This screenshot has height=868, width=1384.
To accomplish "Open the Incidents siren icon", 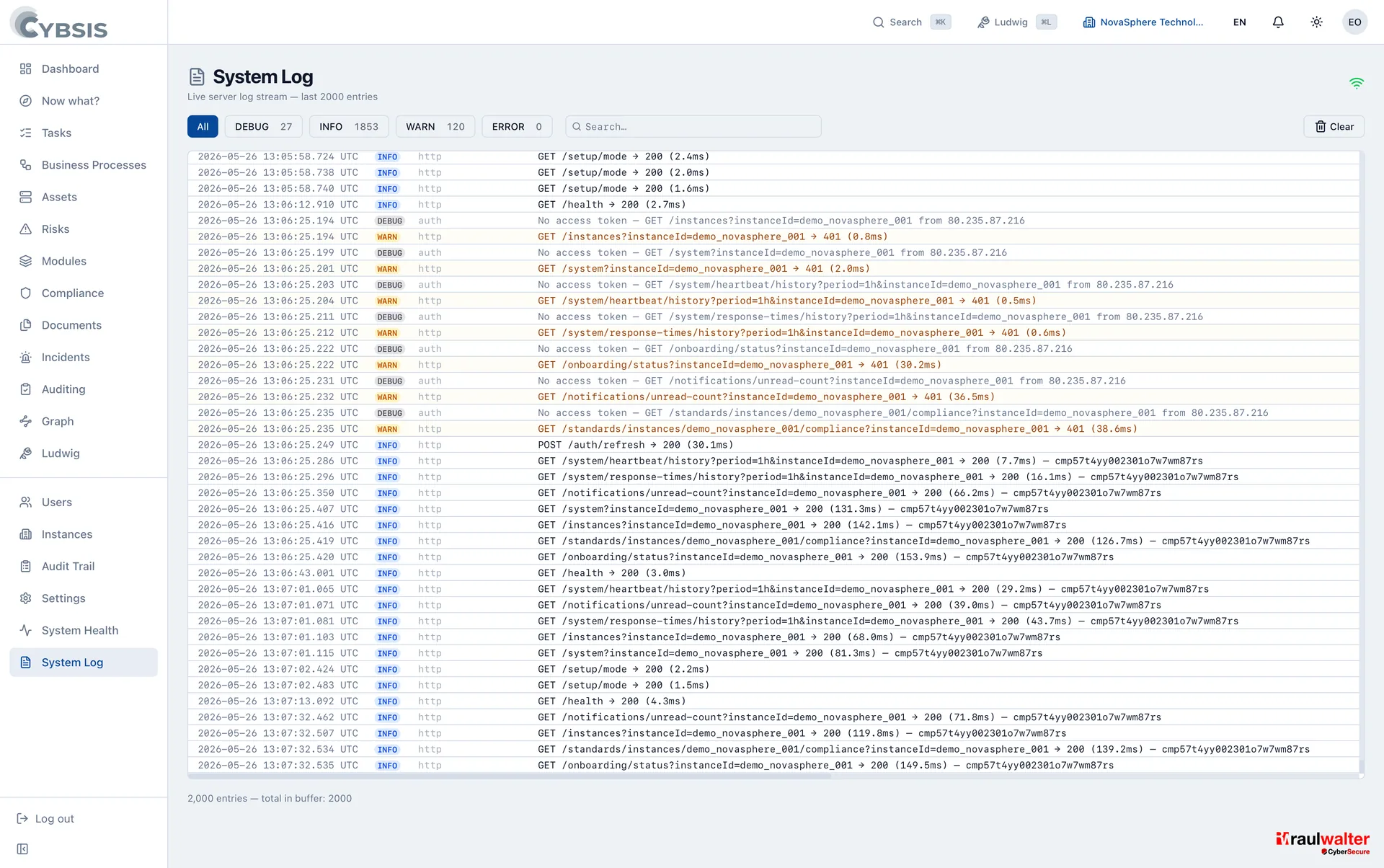I will click(x=26, y=358).
